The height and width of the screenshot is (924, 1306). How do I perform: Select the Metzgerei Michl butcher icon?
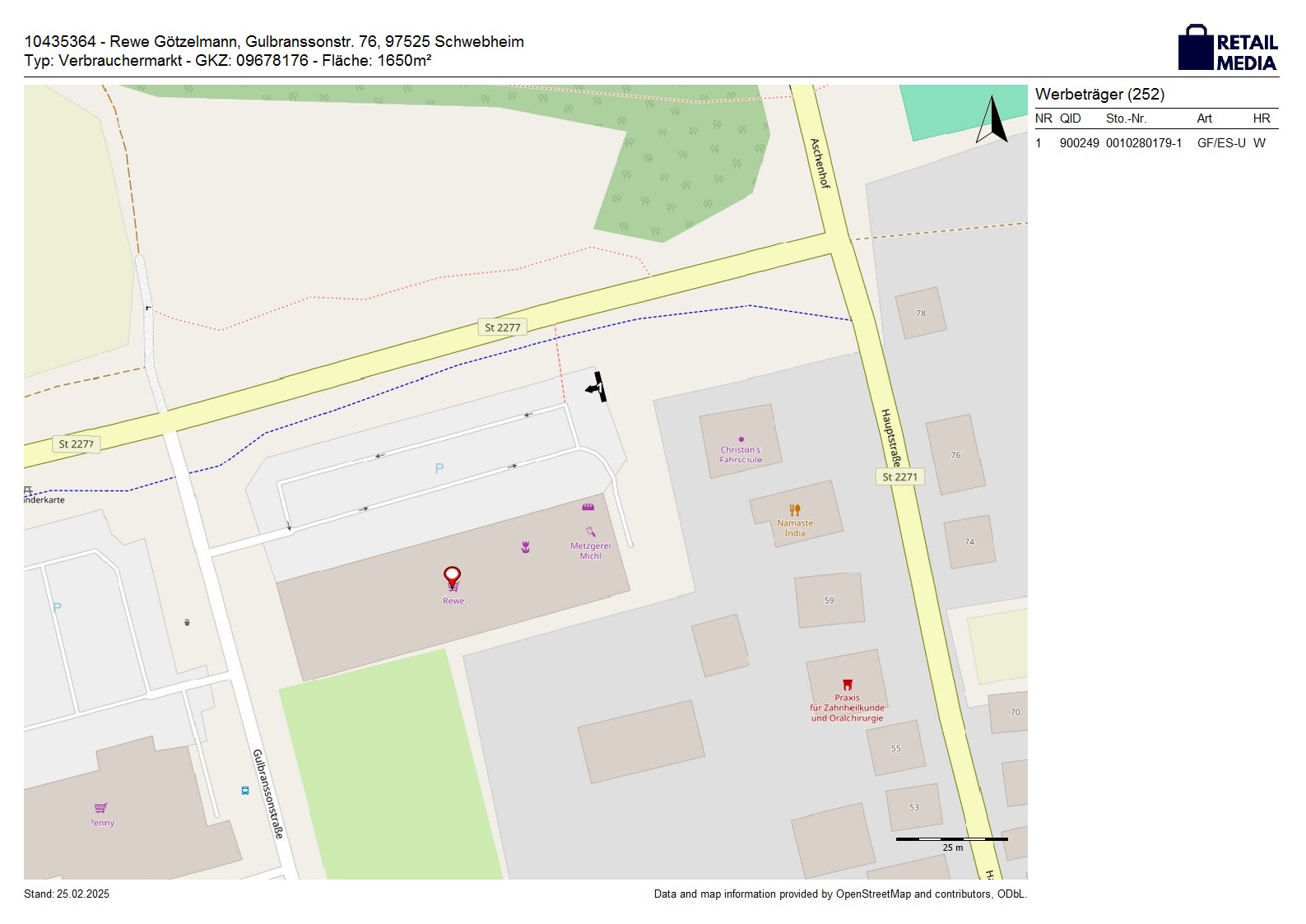tap(590, 532)
